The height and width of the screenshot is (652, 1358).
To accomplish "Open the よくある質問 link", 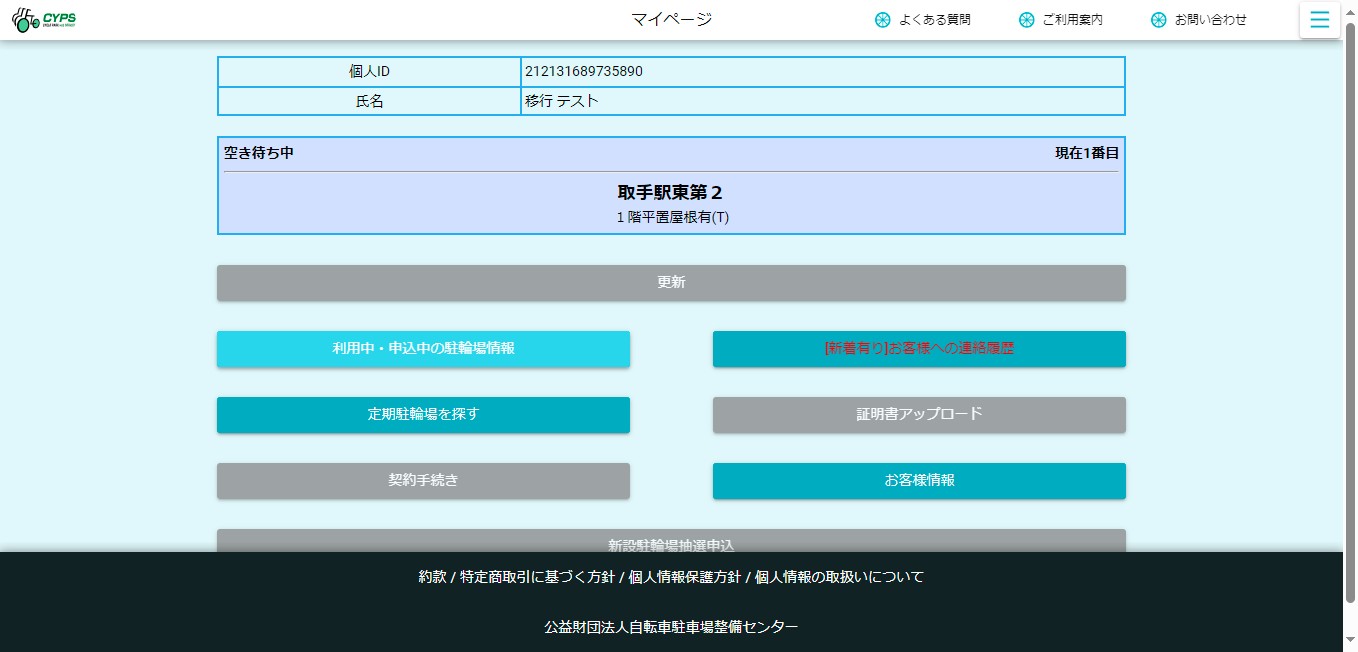I will (934, 20).
